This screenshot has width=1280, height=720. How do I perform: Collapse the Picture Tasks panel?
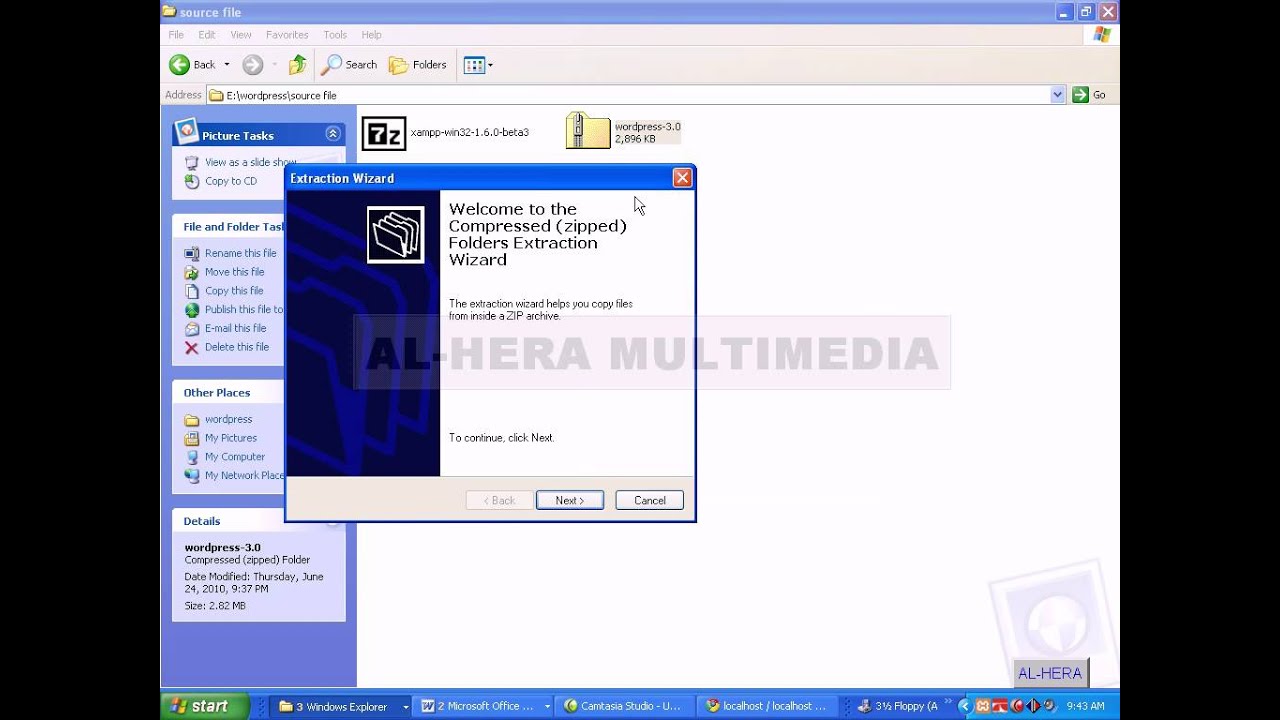click(x=333, y=134)
